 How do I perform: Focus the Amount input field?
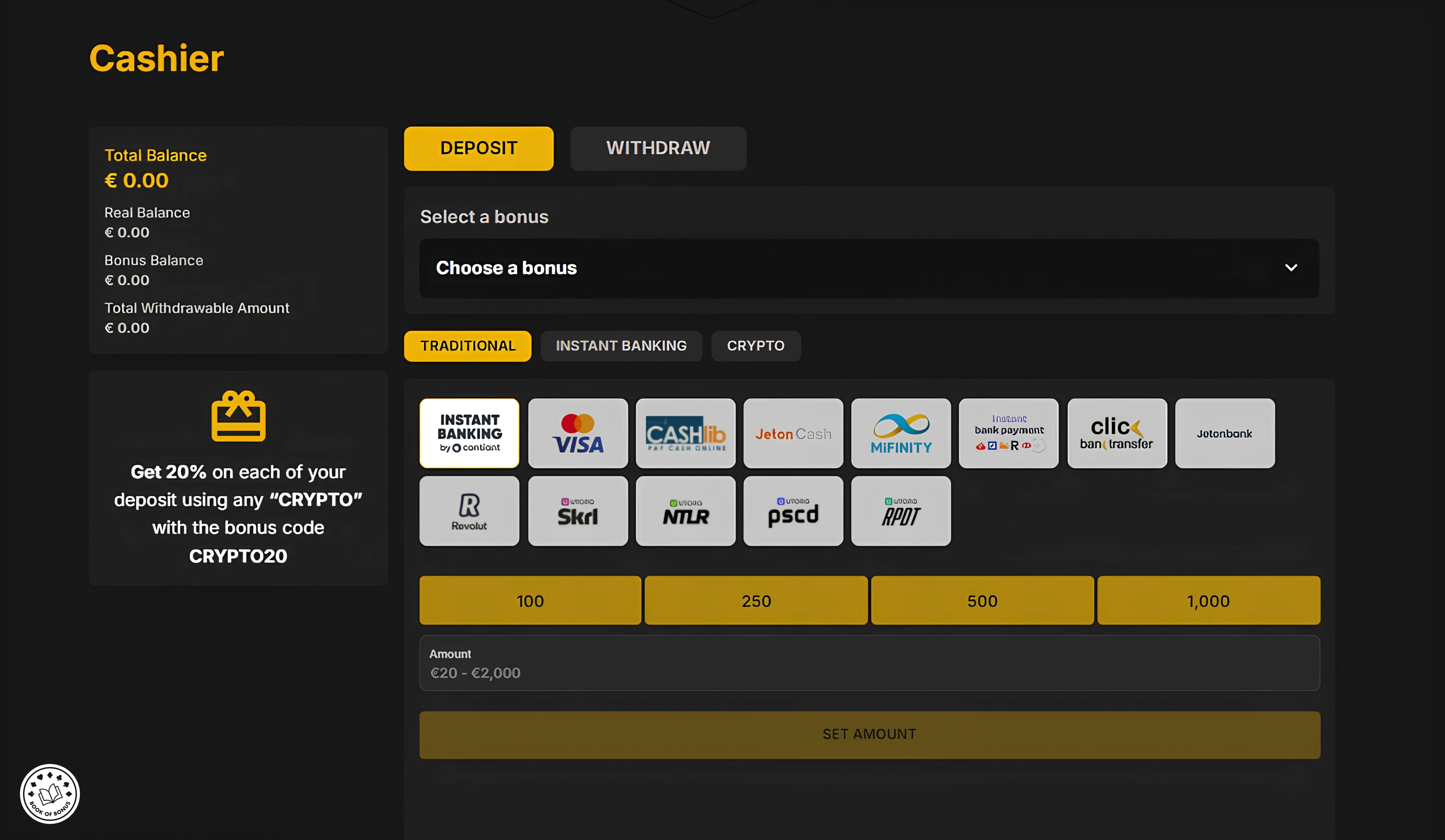869,663
